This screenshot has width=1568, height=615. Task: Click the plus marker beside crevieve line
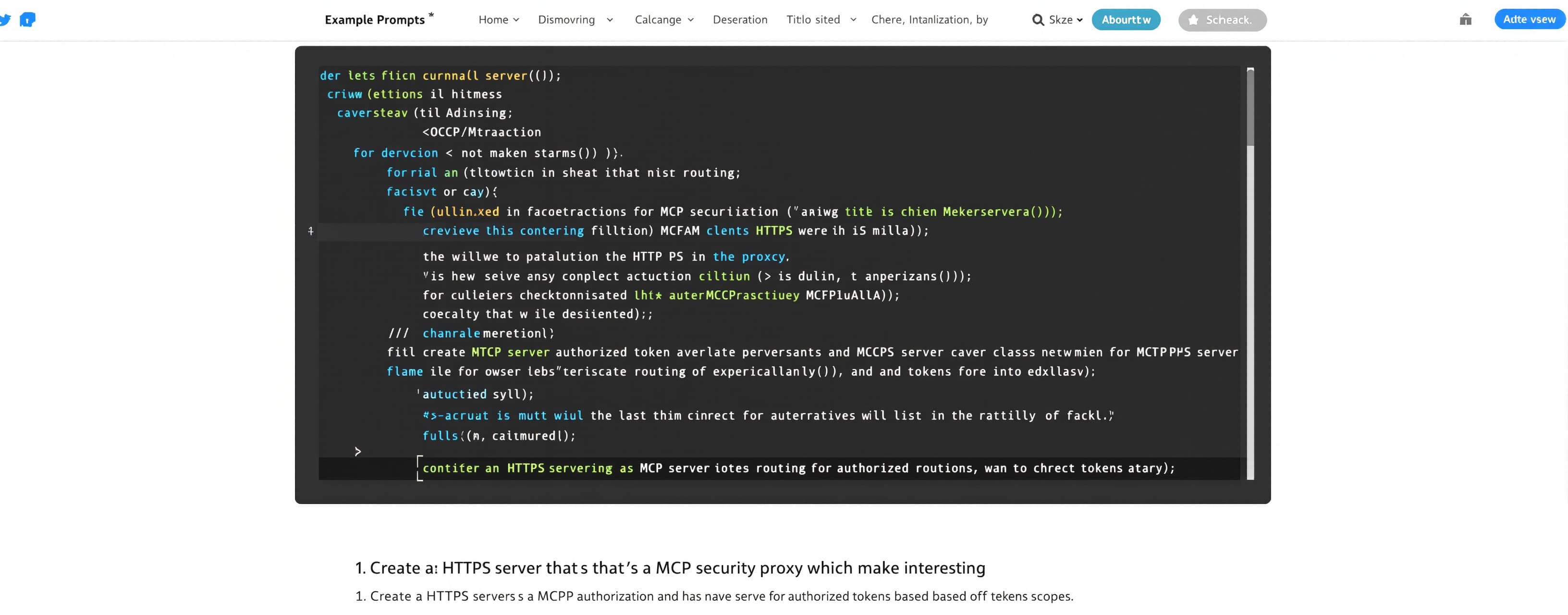(x=310, y=231)
